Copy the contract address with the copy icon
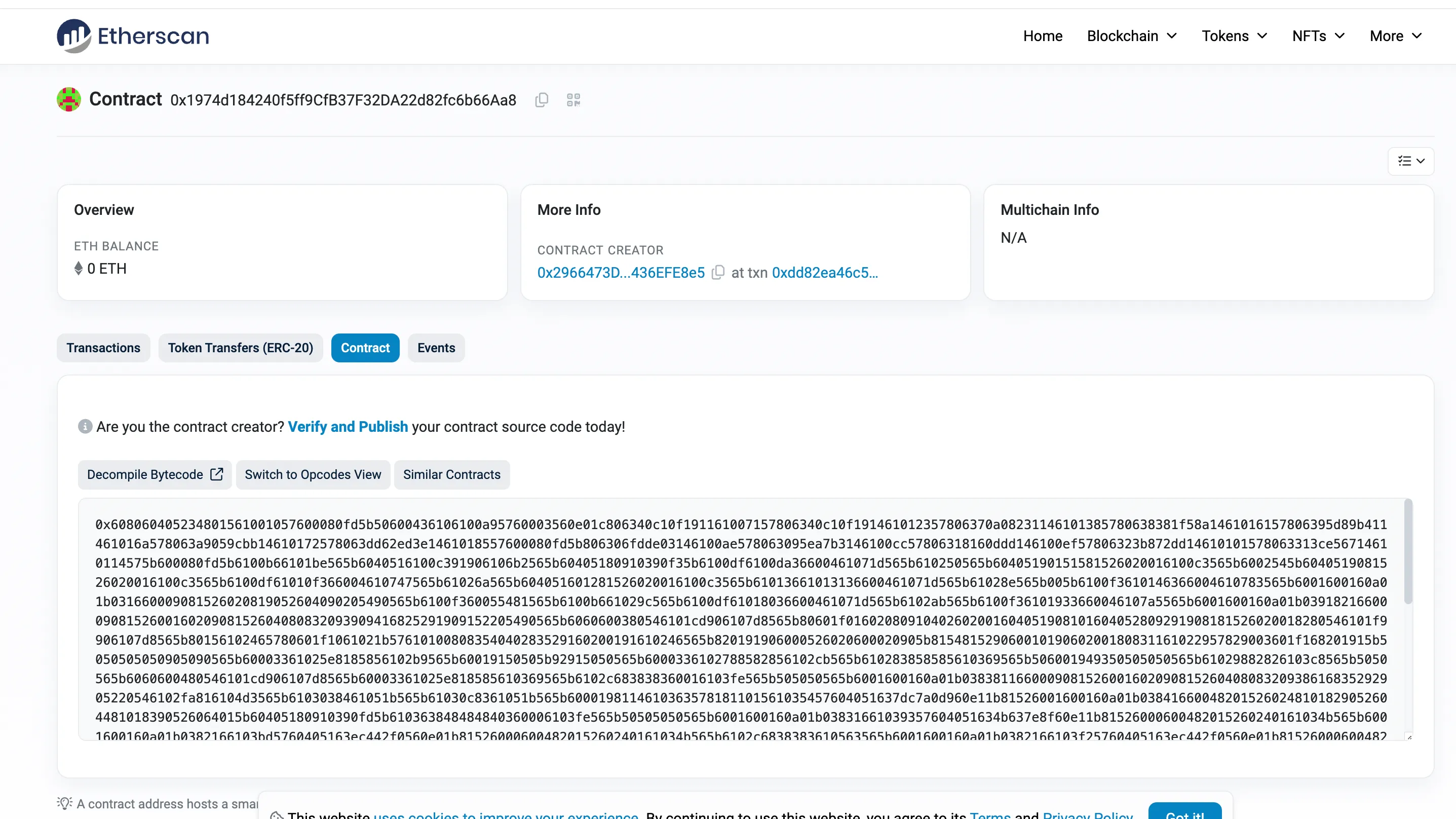 pos(542,100)
